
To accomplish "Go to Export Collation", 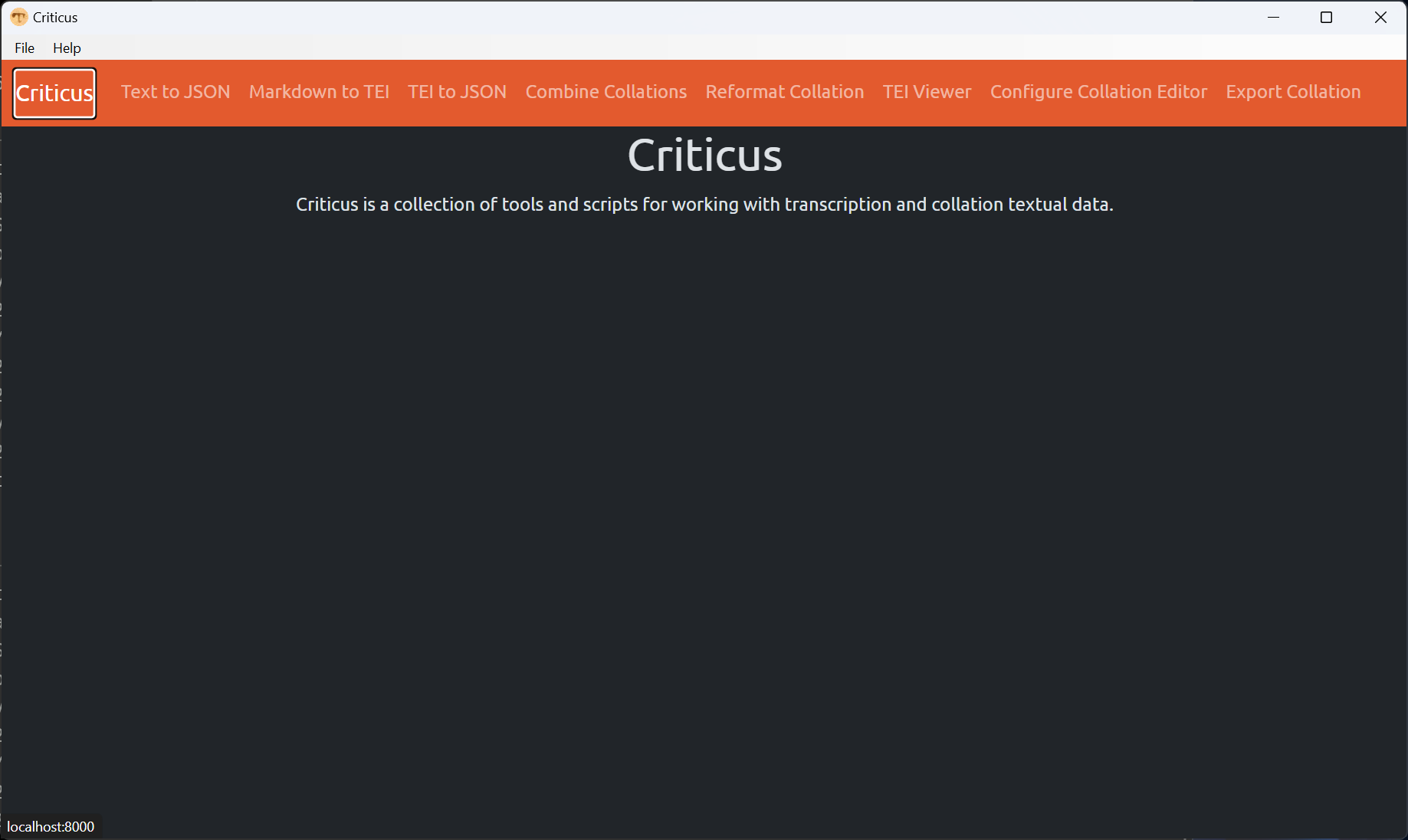I will click(1293, 92).
